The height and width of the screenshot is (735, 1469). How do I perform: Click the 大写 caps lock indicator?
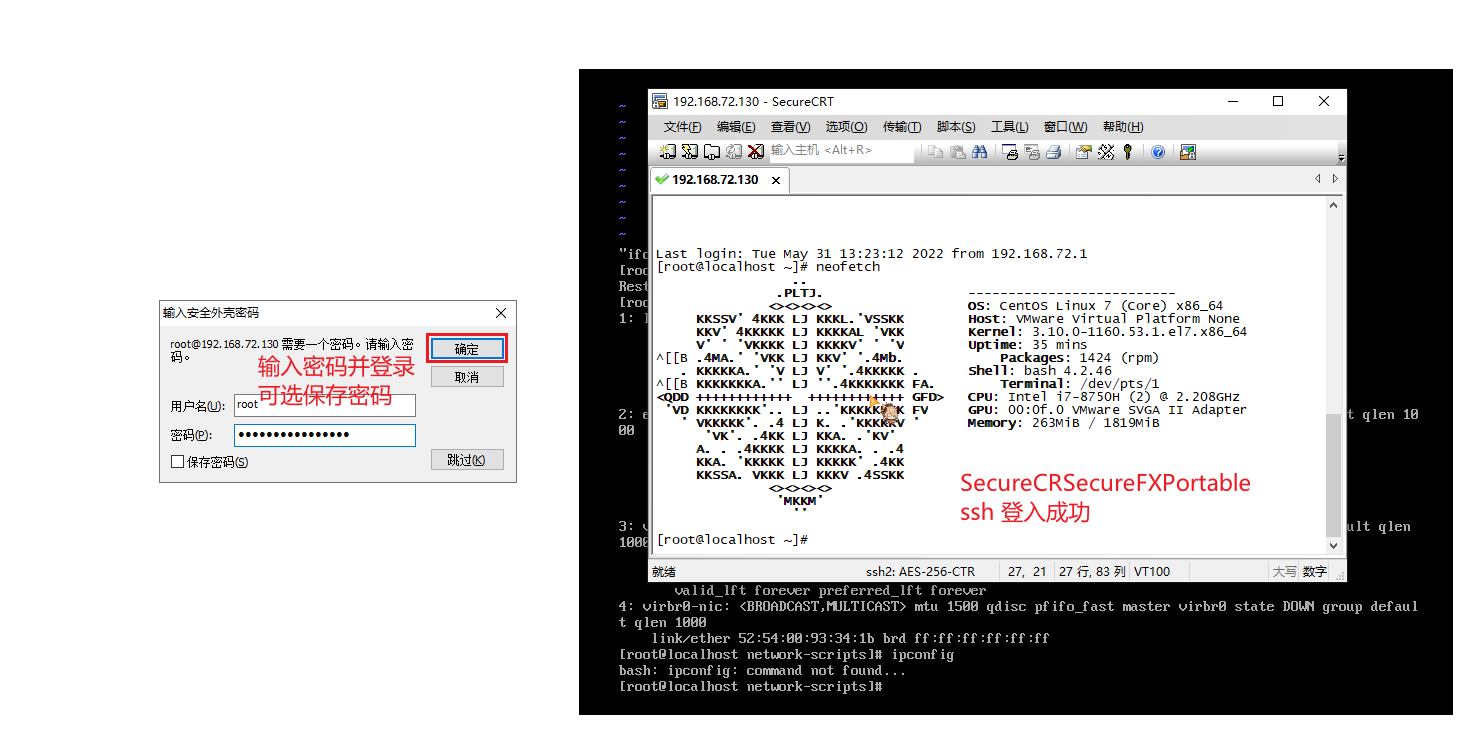[1284, 572]
